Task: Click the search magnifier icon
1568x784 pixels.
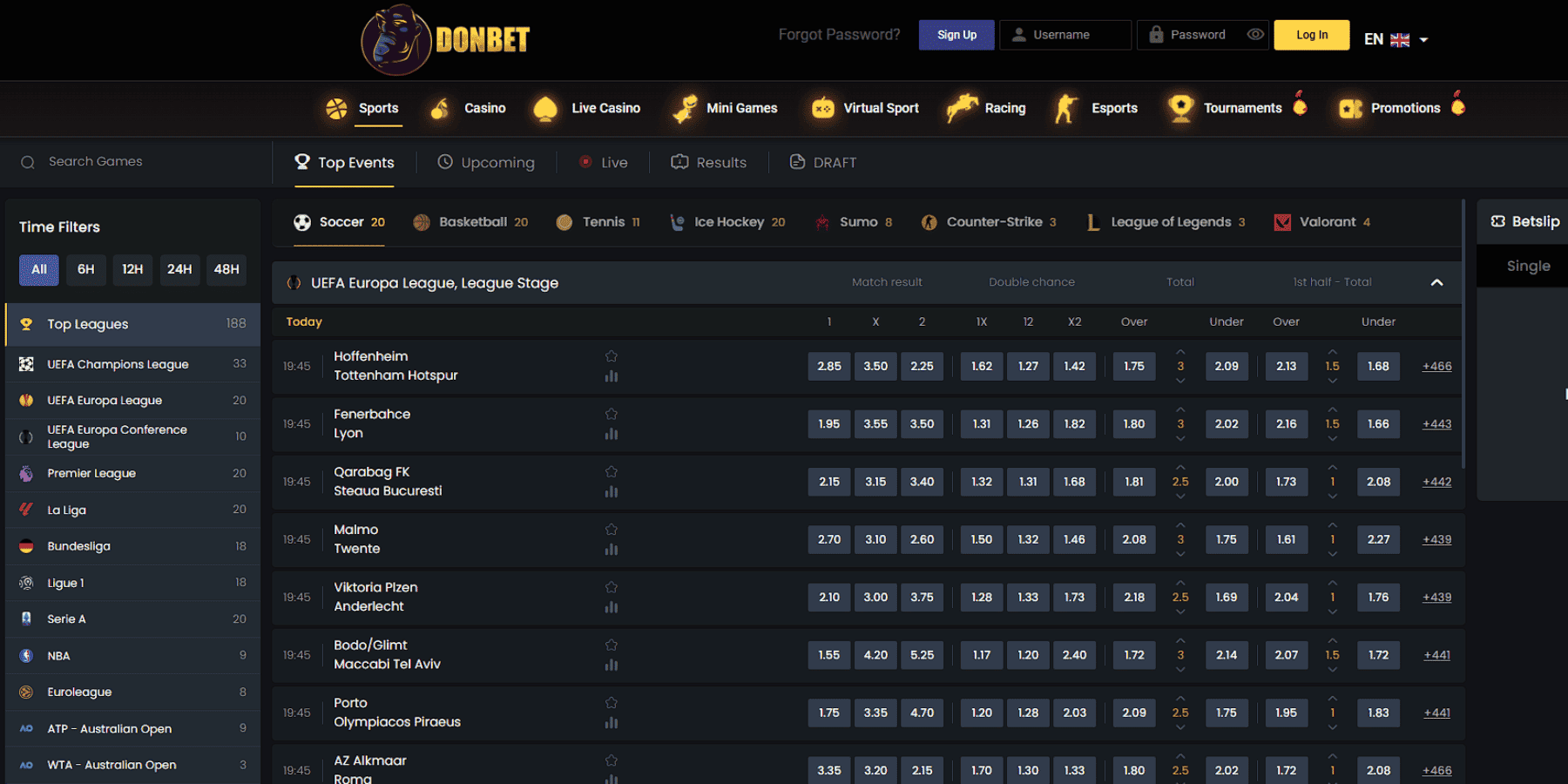Action: (28, 162)
